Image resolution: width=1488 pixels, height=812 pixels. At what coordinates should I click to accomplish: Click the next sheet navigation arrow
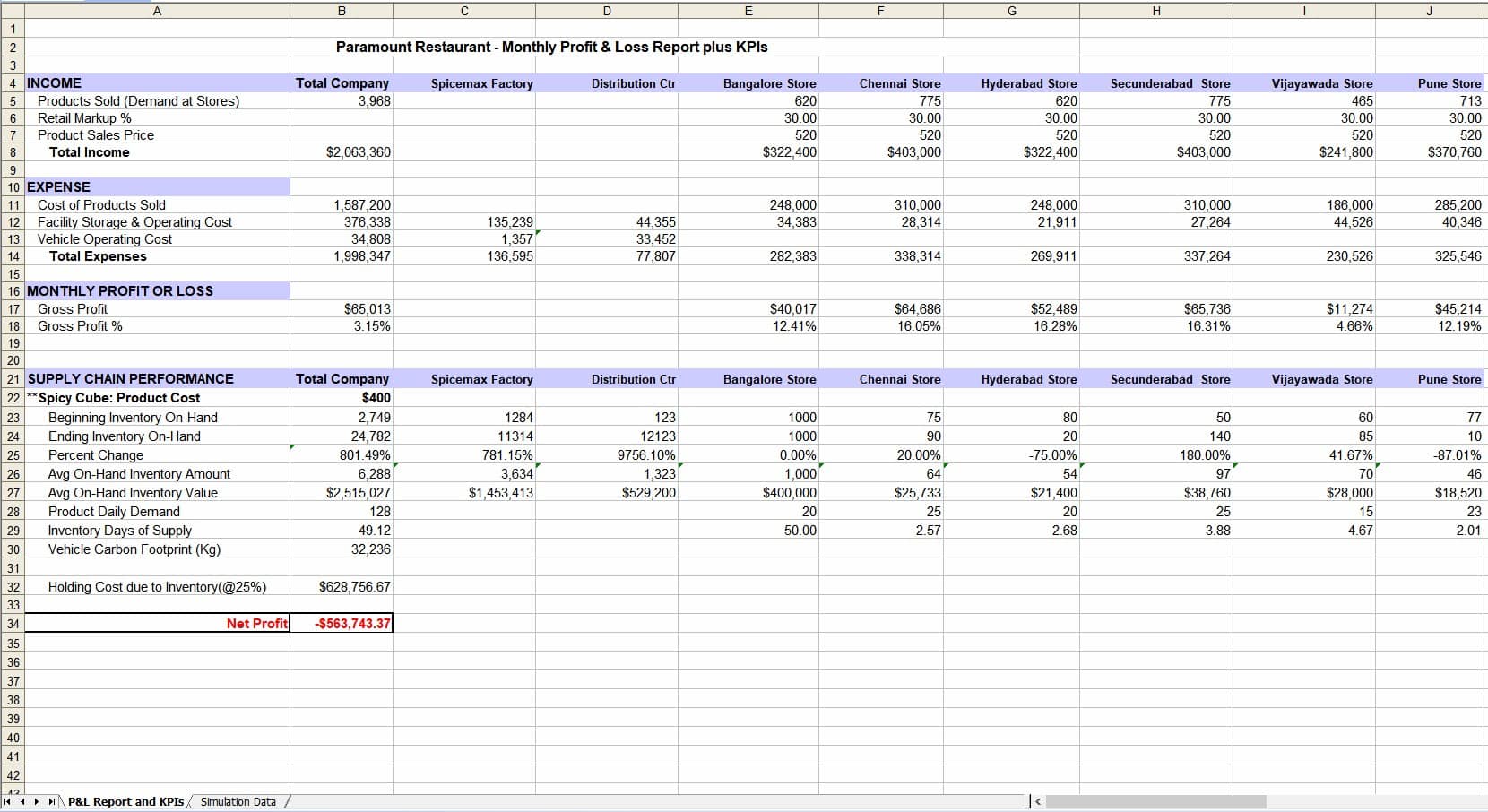click(37, 802)
